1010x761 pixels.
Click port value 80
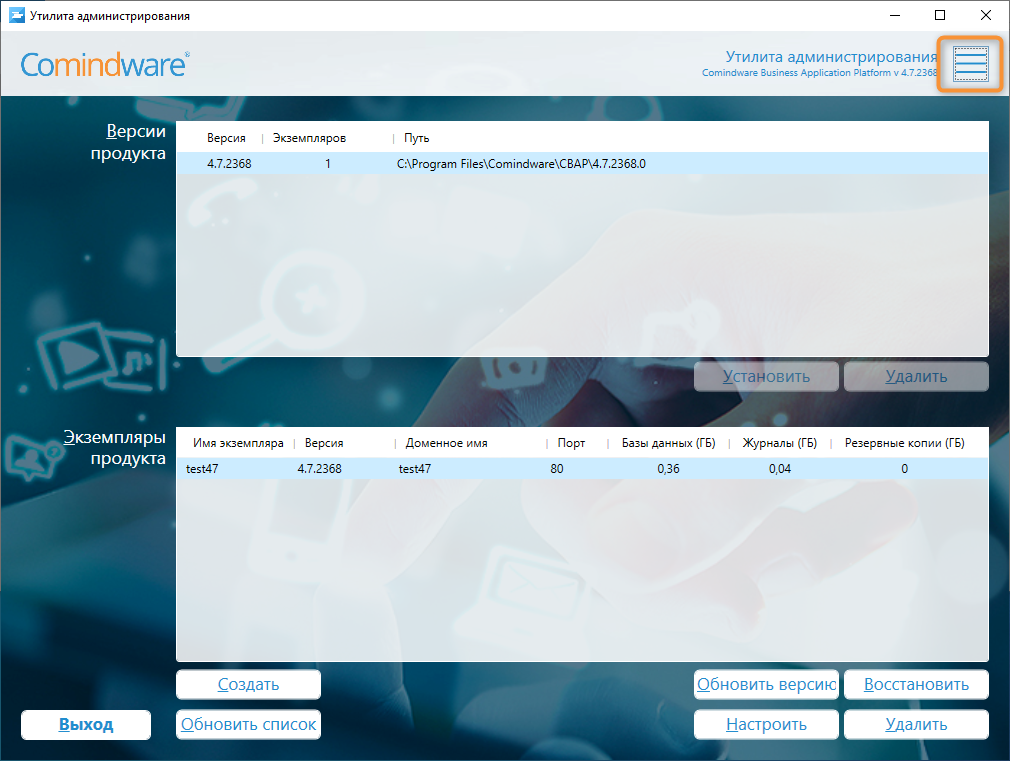click(x=557, y=468)
